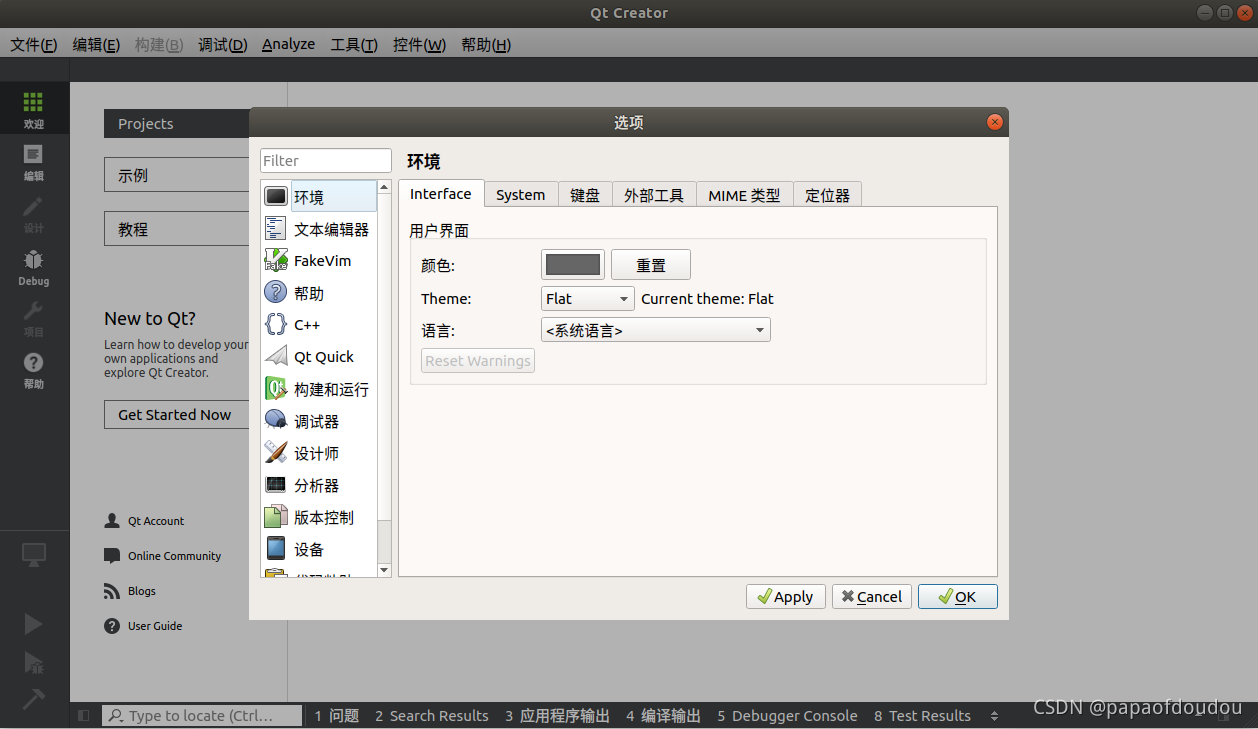Select the C++ braces category icon

[x=276, y=325]
